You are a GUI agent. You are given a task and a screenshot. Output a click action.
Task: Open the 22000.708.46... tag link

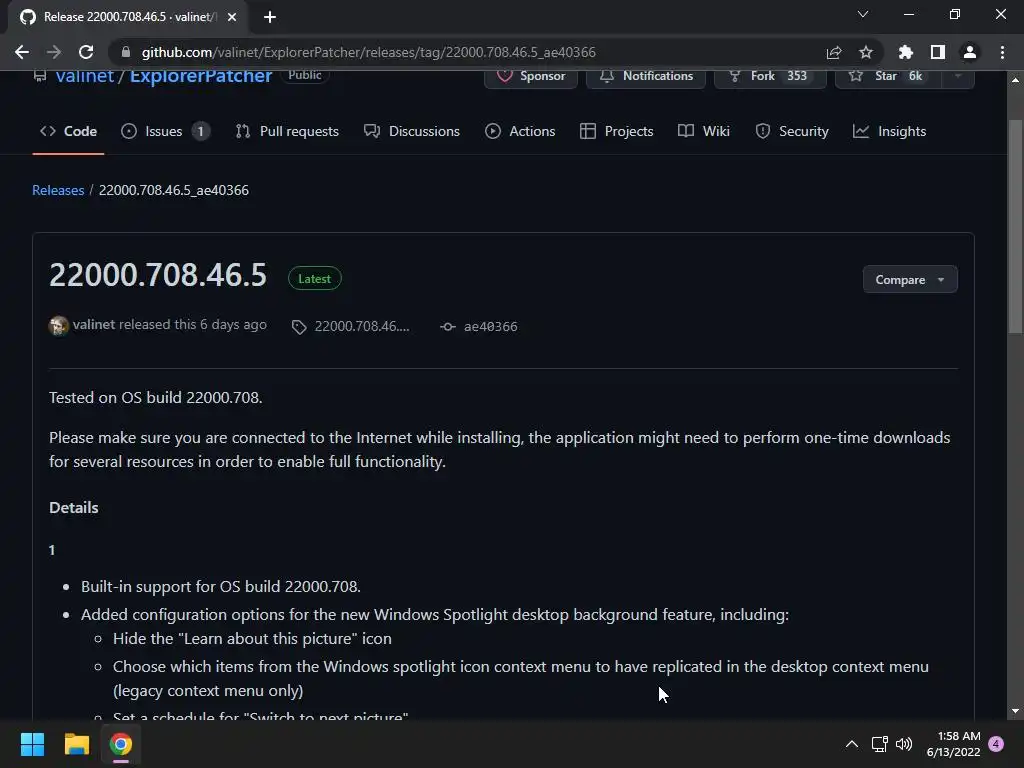[362, 327]
